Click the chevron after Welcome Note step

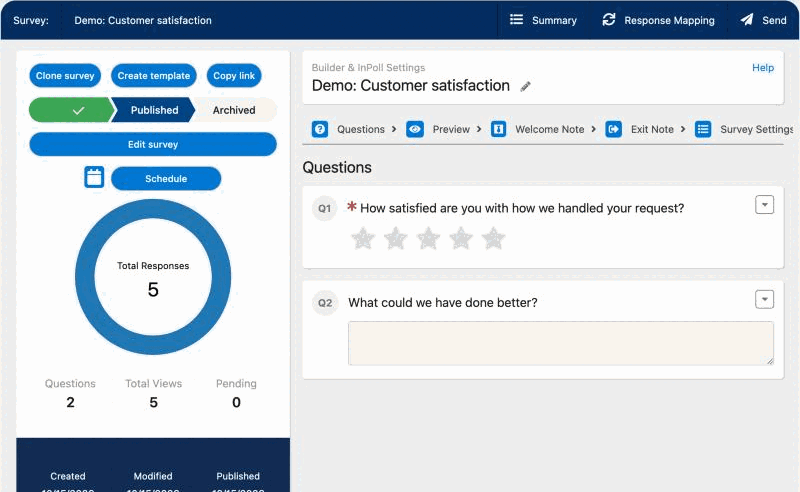(593, 129)
